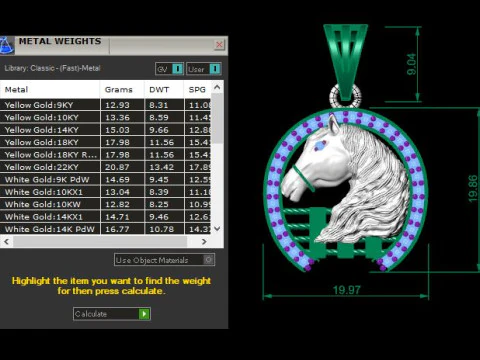Click the 10.78 DWT value
Viewport: 480px width, 360px height.
coord(162,229)
